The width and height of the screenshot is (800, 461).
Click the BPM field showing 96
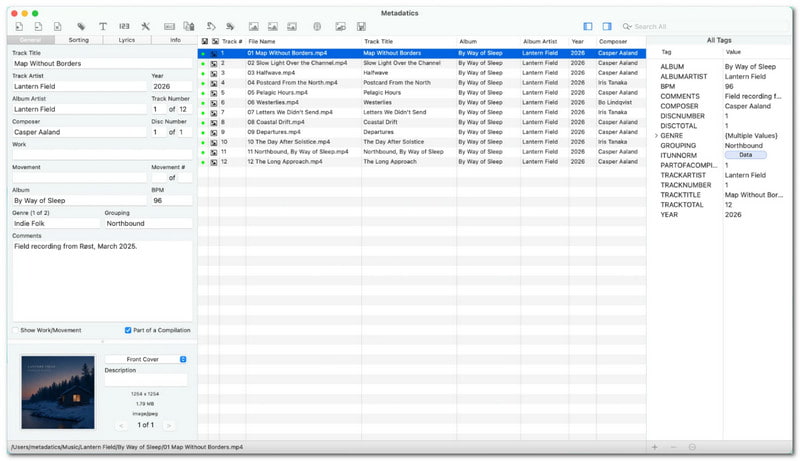pos(171,200)
